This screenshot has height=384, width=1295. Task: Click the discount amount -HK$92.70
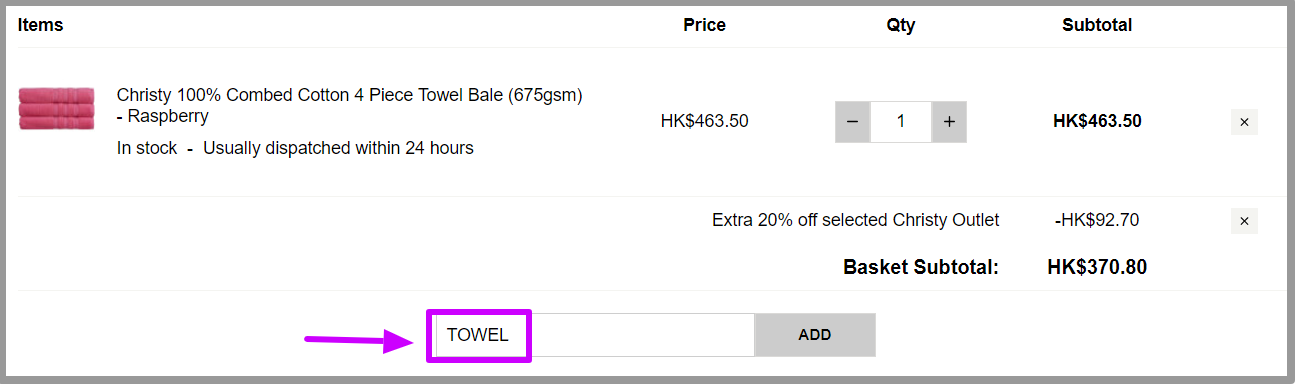(x=1097, y=220)
